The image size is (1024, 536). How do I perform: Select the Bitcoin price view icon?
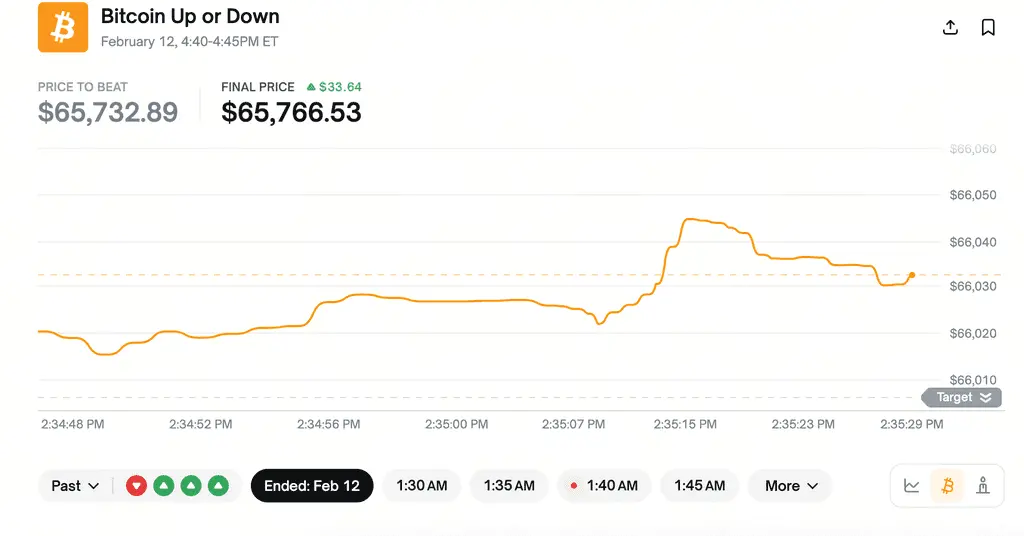click(947, 486)
